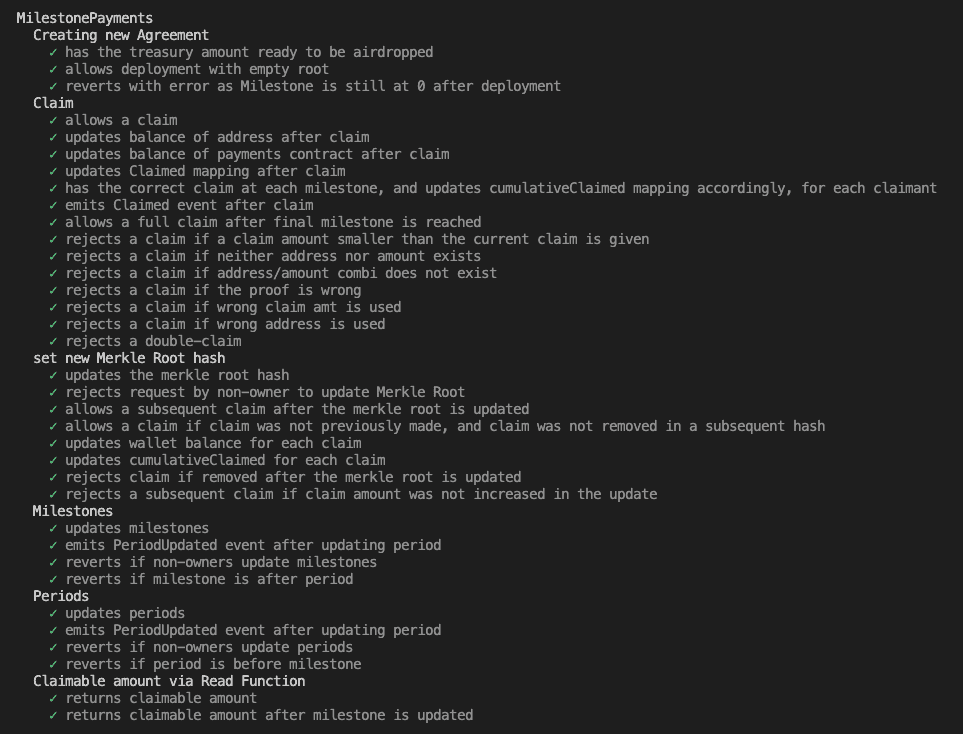Select the 'Creating new Agreement' section heading
Screen dimensions: 963x734
121,35
